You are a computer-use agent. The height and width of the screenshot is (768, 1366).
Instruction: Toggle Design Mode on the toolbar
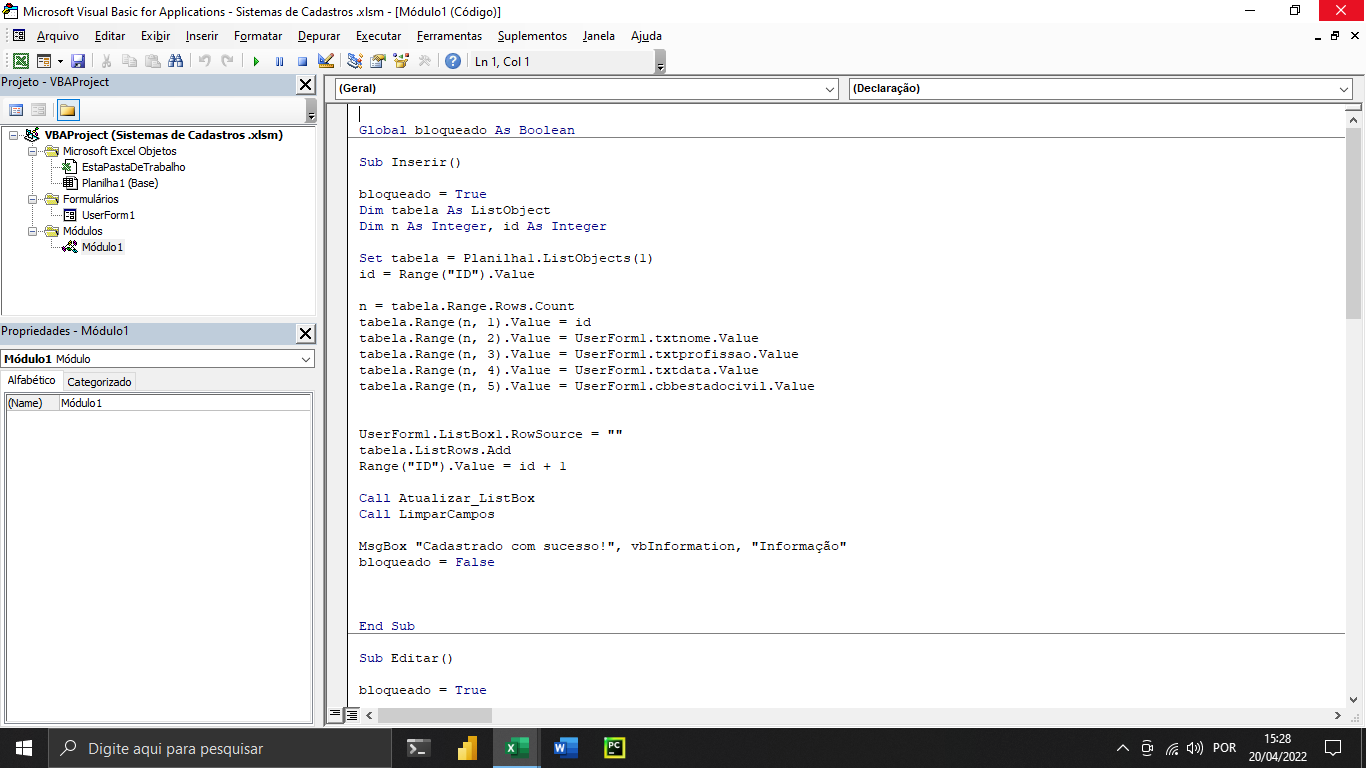click(x=326, y=60)
